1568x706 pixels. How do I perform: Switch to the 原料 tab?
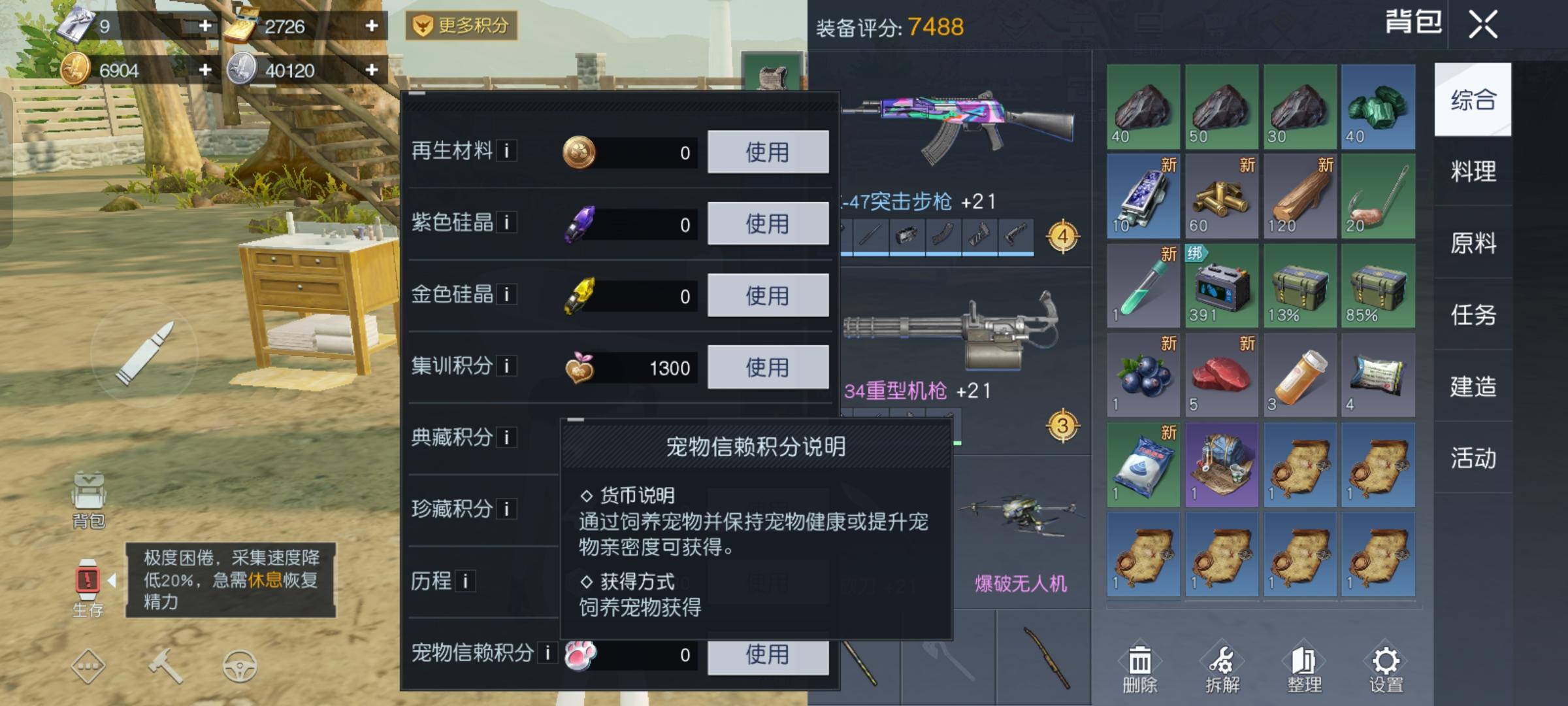[x=1473, y=243]
